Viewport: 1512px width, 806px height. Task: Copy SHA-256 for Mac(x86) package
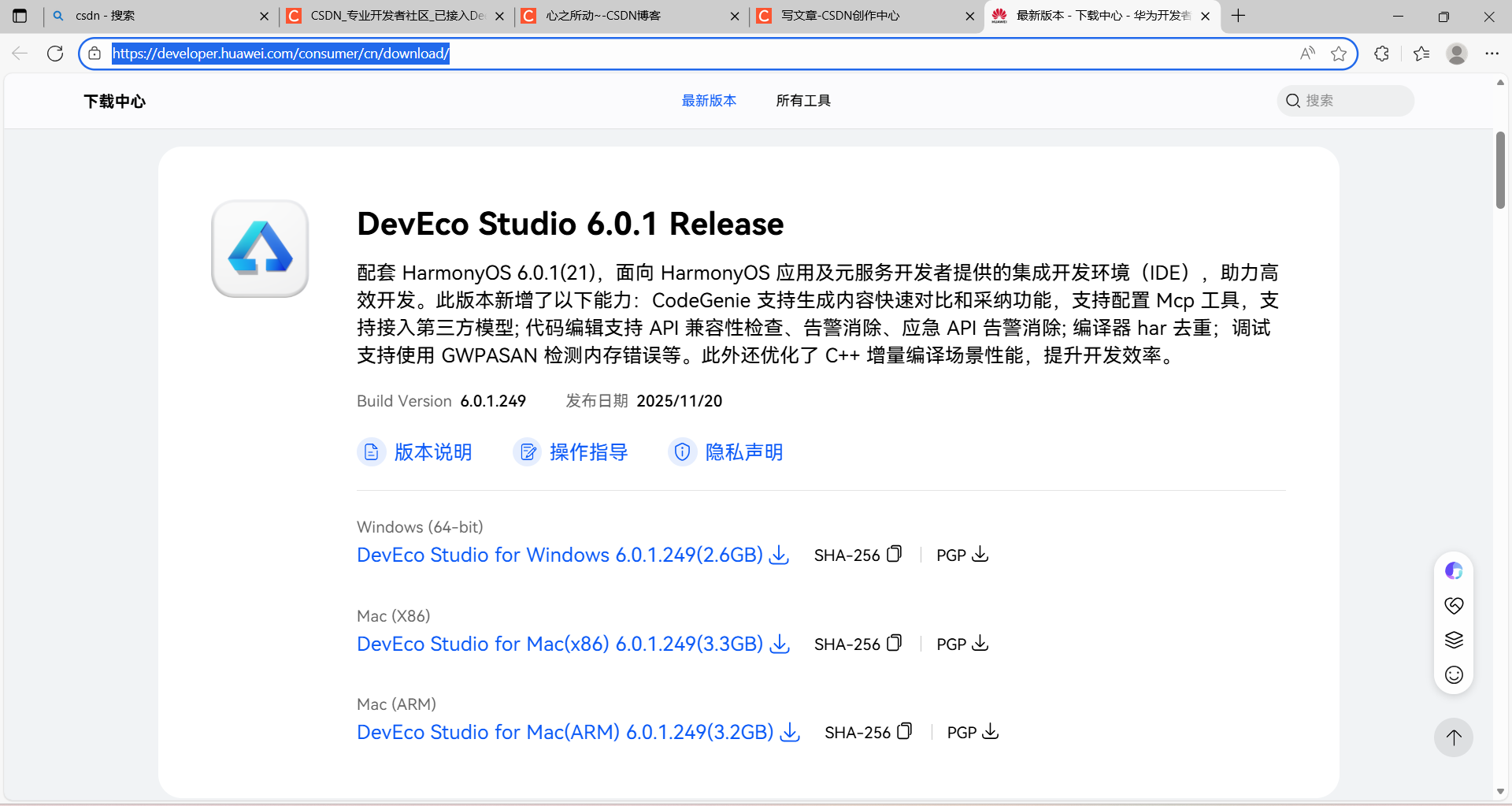894,643
